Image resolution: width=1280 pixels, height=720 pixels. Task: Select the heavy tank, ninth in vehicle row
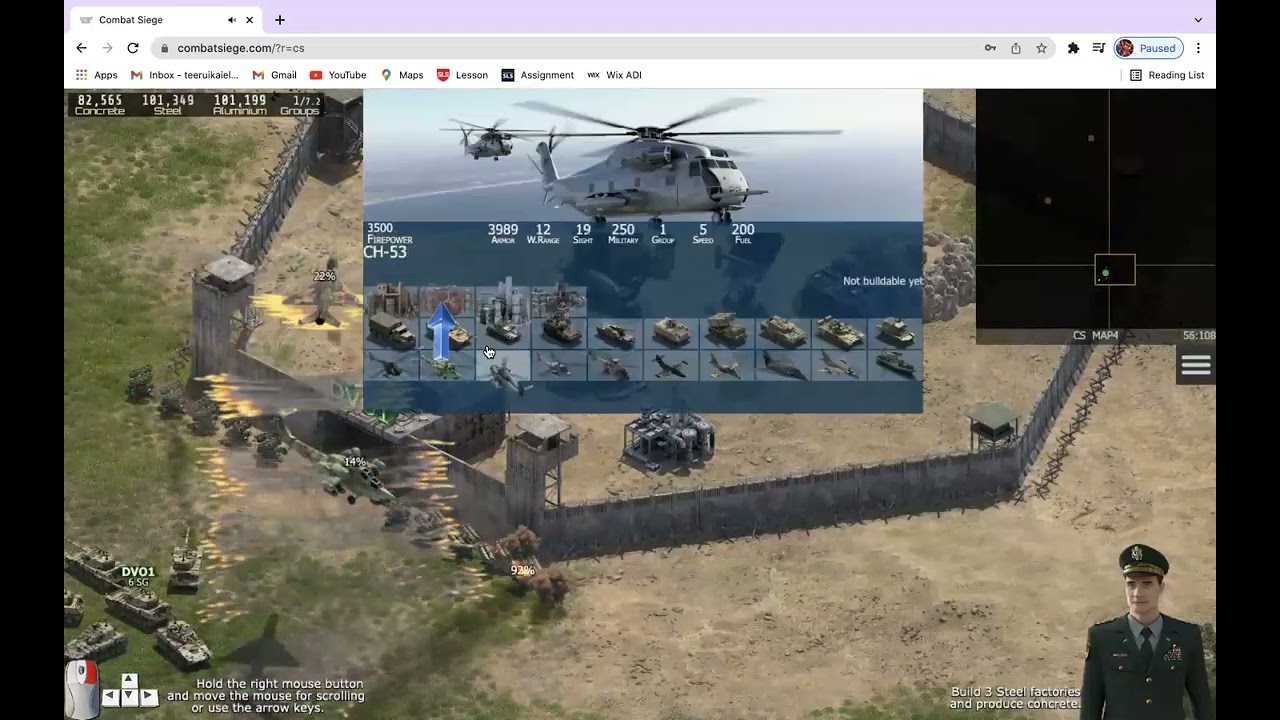tap(839, 332)
